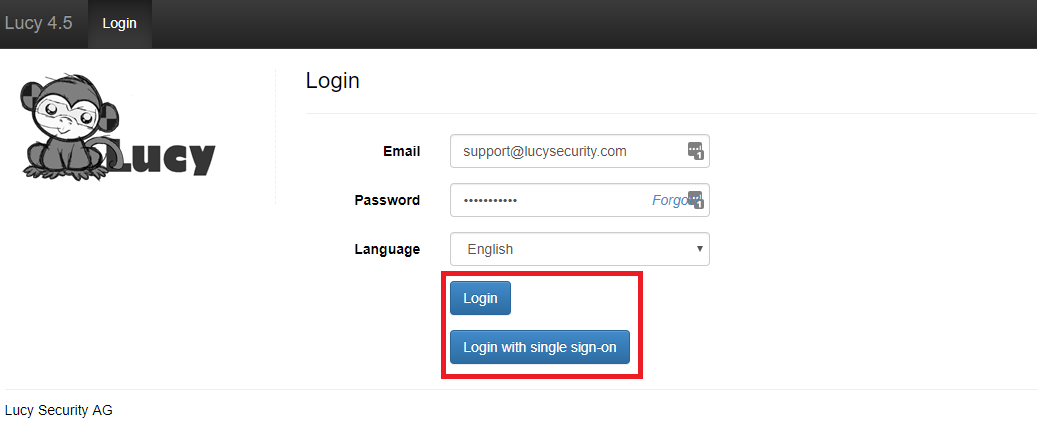This screenshot has width=1037, height=436.
Task: Focus the Email input field
Action: pyautogui.click(x=580, y=151)
